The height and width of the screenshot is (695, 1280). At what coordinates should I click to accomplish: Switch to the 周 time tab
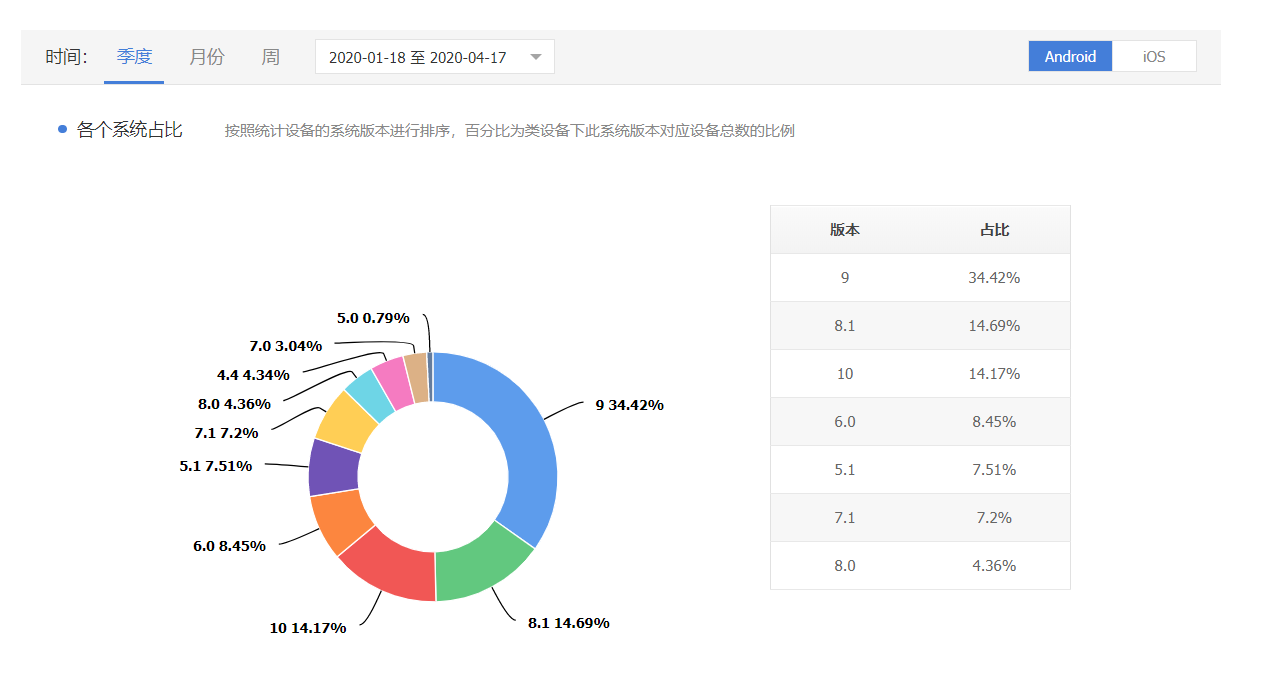point(270,57)
